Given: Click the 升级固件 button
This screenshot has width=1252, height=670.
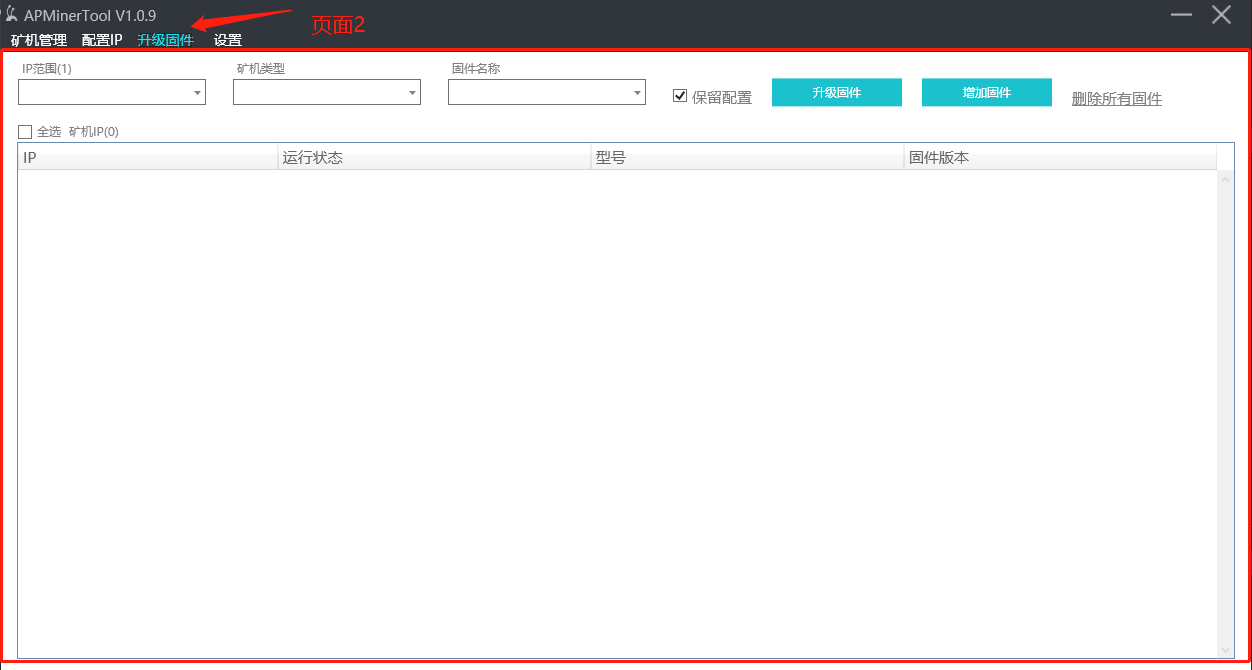Looking at the screenshot, I should [836, 92].
